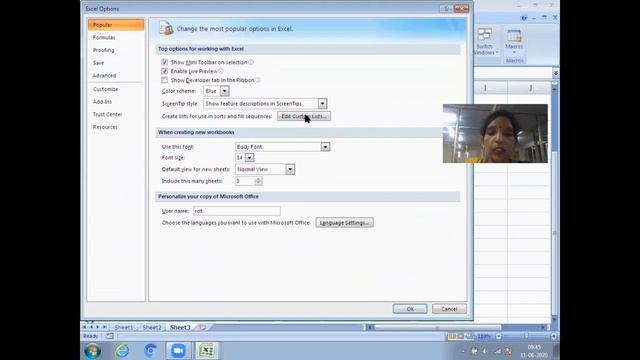Click the Include this many sheets spinner
This screenshot has height=360, width=640.
coord(258,181)
